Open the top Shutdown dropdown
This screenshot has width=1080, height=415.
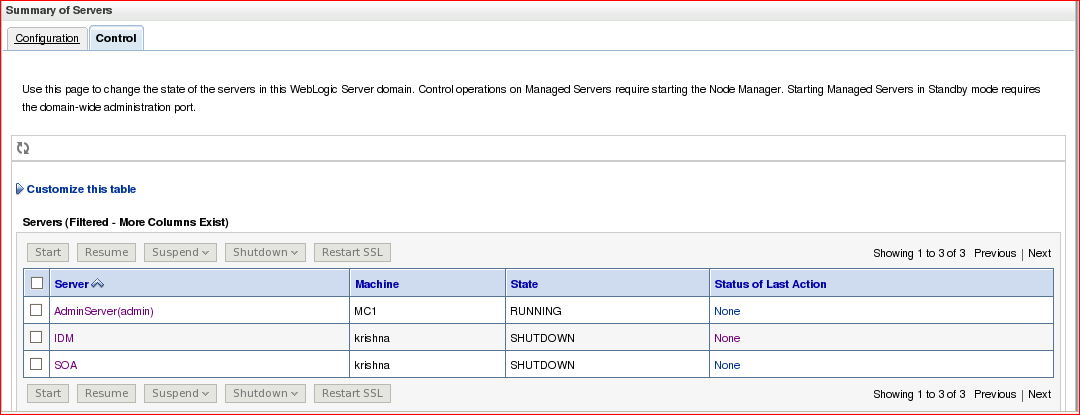point(265,253)
